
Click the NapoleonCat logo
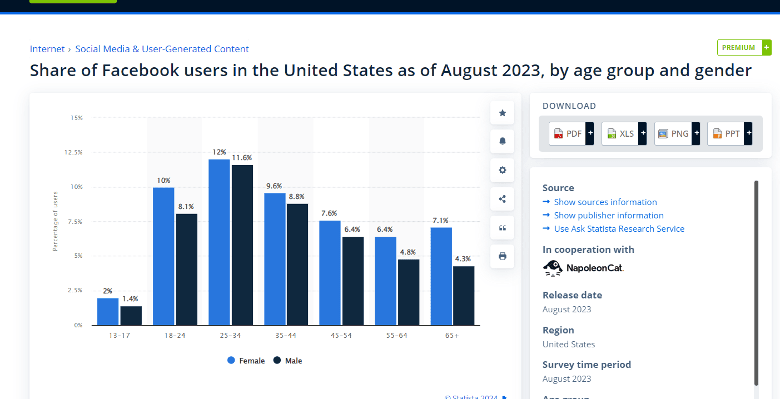click(x=583, y=268)
